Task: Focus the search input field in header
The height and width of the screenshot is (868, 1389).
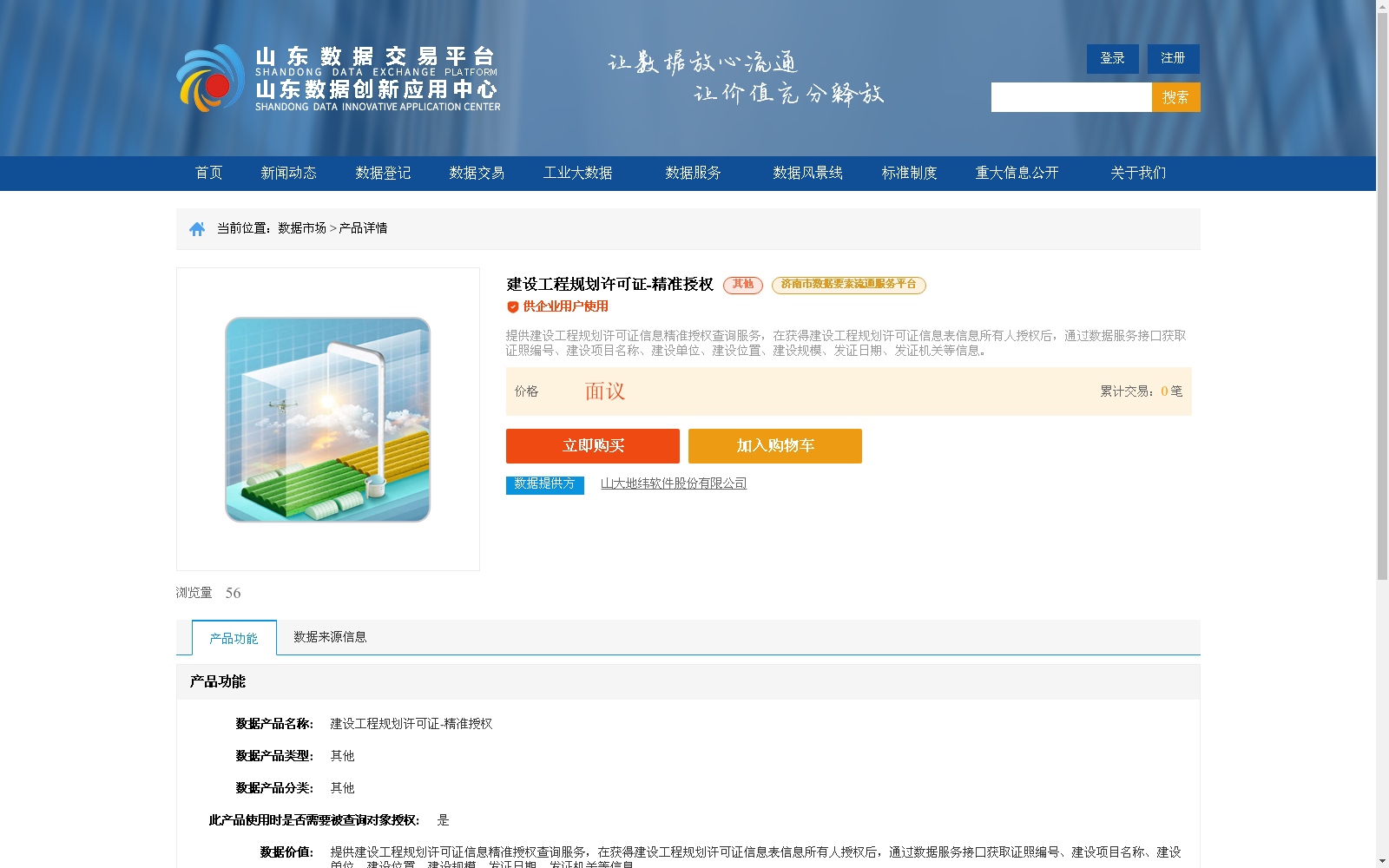Action: click(x=1071, y=97)
